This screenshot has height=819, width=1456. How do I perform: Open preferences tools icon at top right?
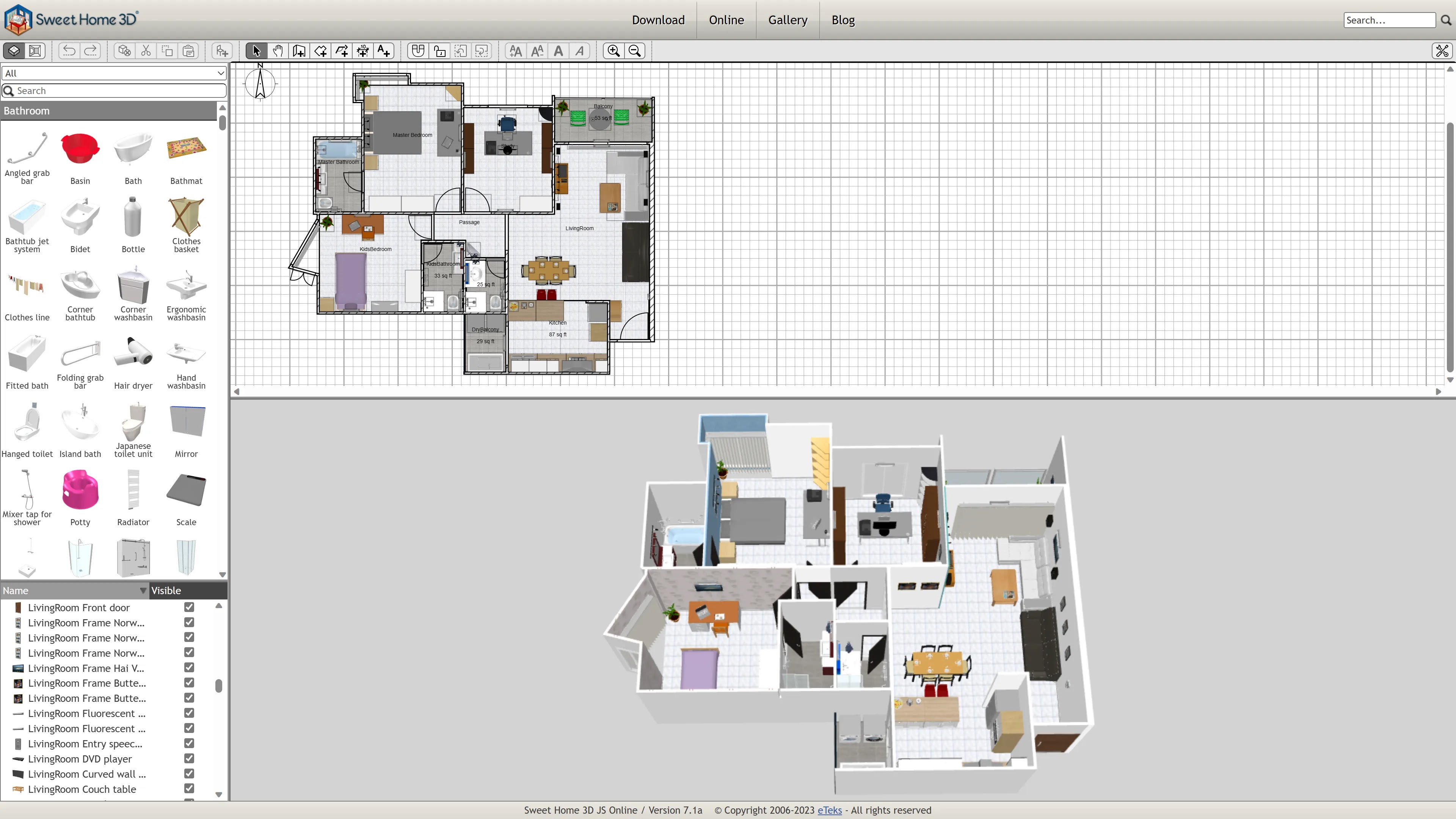[1442, 51]
